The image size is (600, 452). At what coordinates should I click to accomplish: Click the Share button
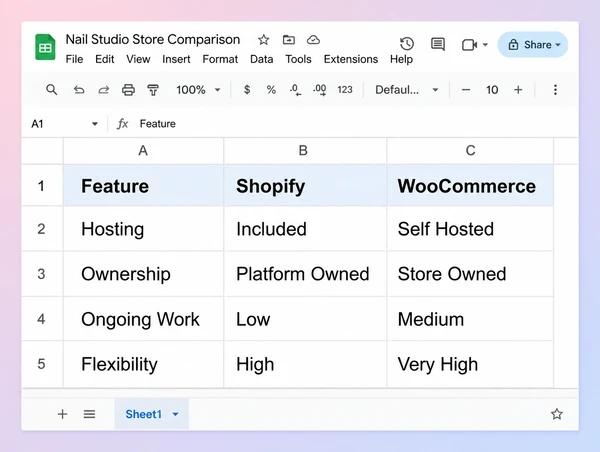click(x=533, y=45)
